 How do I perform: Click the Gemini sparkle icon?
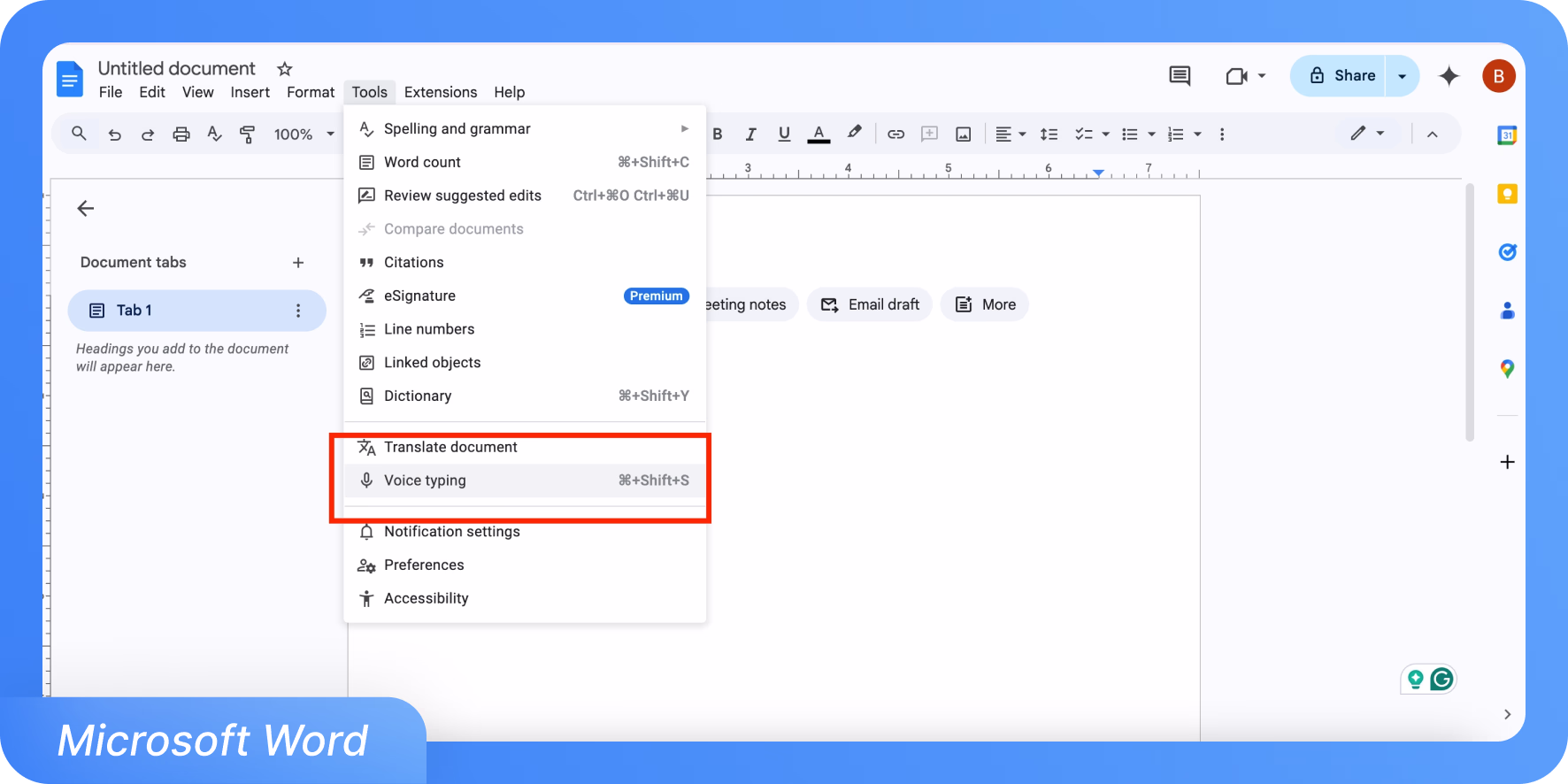click(x=1449, y=76)
